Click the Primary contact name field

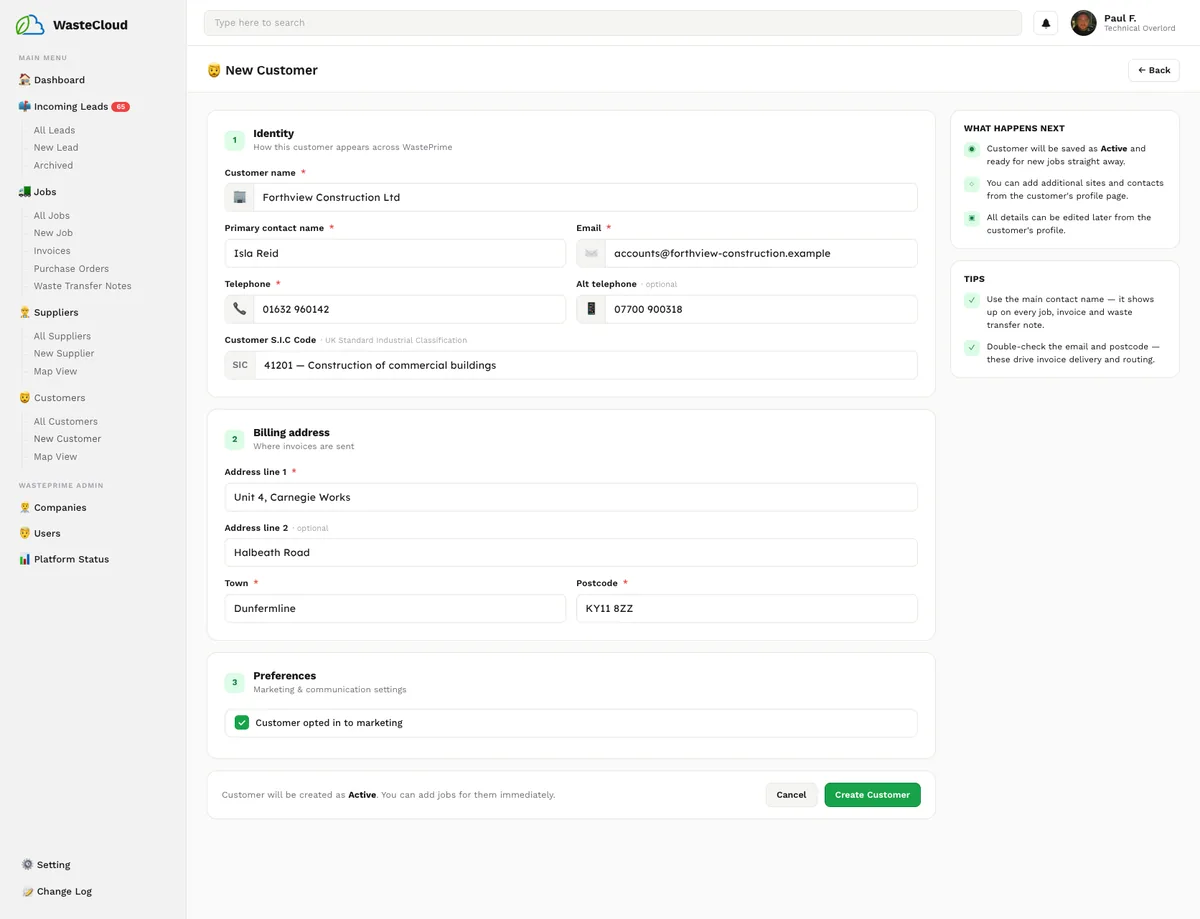(x=395, y=254)
